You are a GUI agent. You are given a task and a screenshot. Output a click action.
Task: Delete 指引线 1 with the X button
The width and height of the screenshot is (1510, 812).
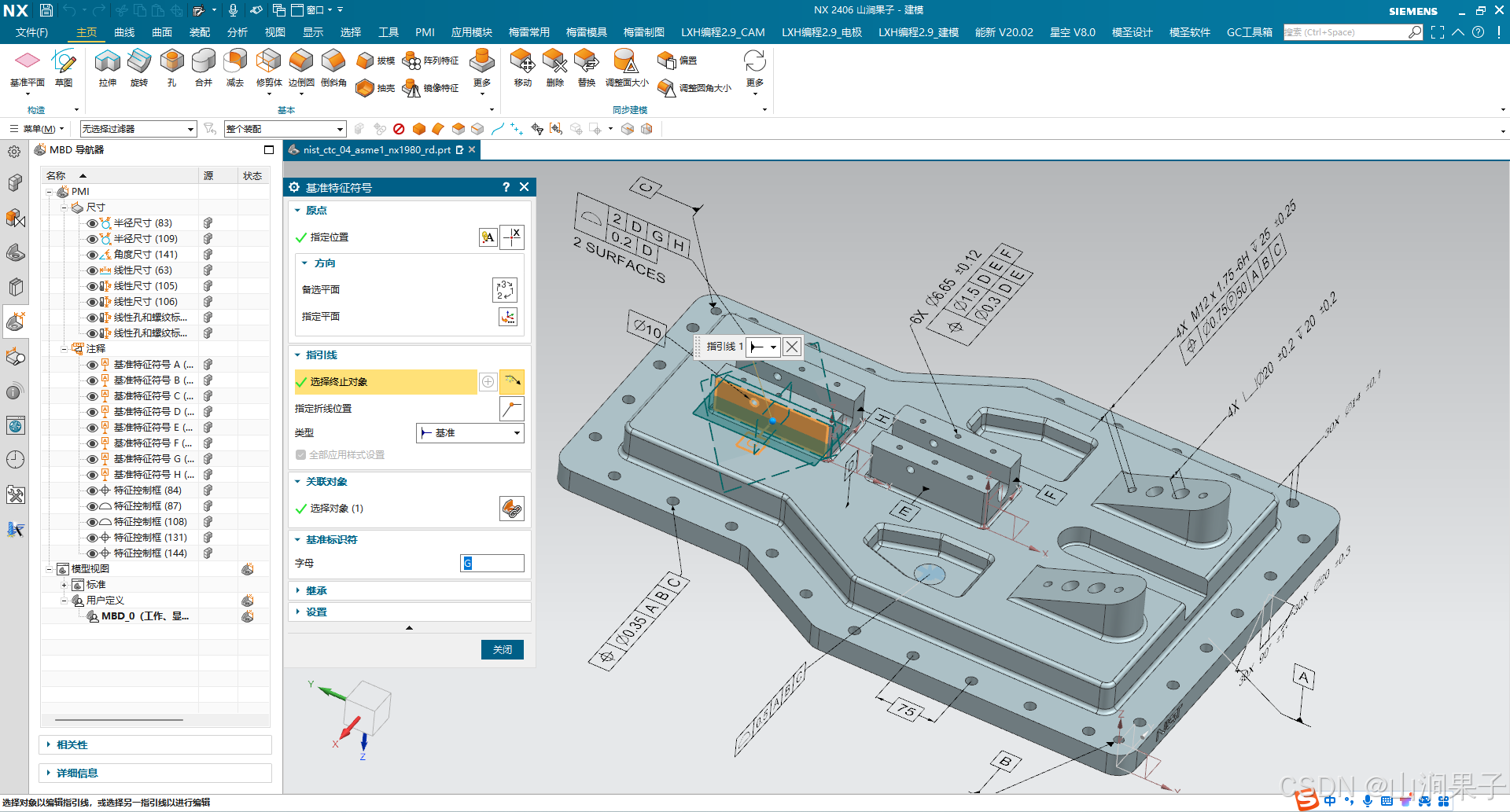tap(792, 347)
